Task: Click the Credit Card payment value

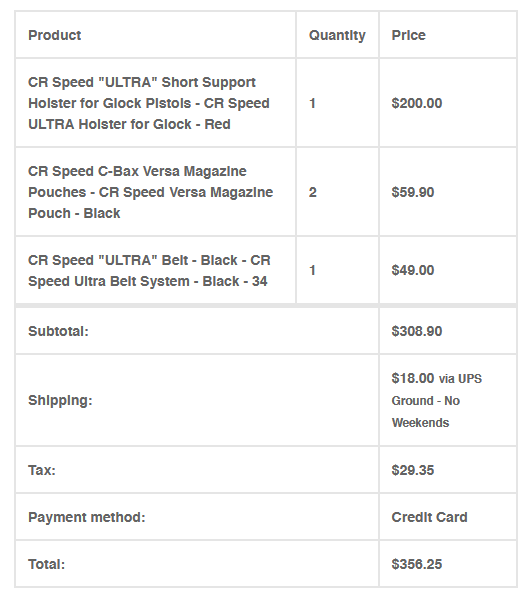Action: (x=429, y=517)
